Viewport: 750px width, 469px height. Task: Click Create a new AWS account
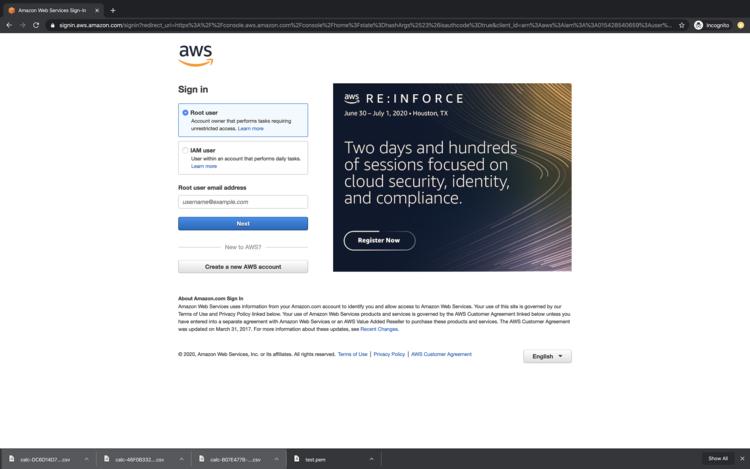(x=243, y=267)
